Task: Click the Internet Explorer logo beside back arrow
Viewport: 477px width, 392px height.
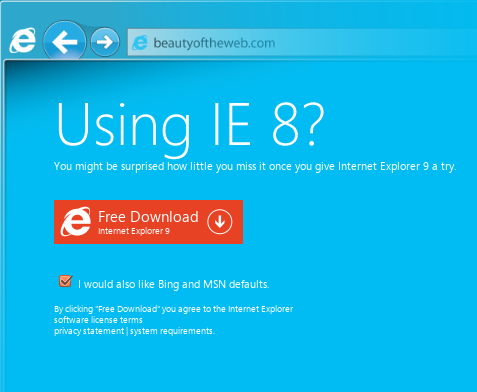Action: 23,41
